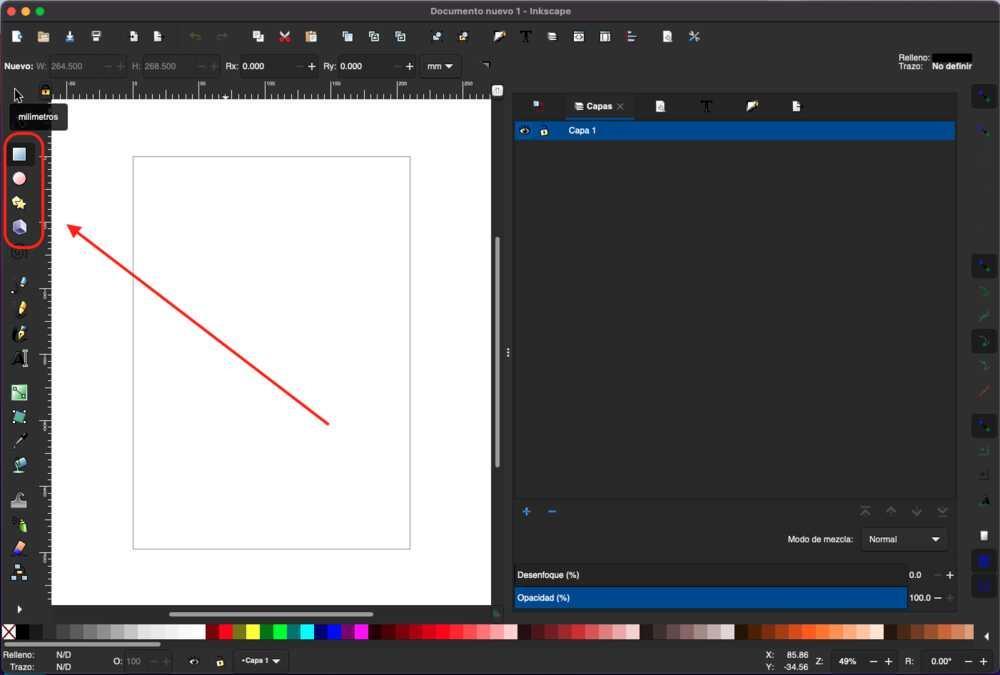1000x675 pixels.
Task: Open the mm units dropdown
Action: 440,66
